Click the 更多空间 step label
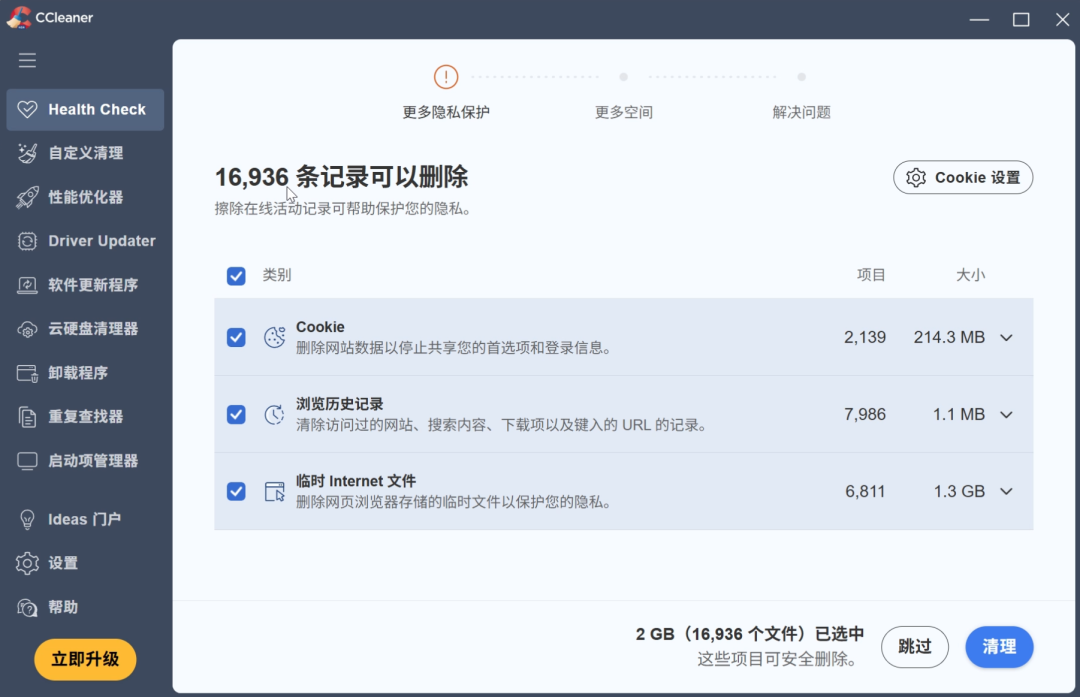 tap(623, 112)
